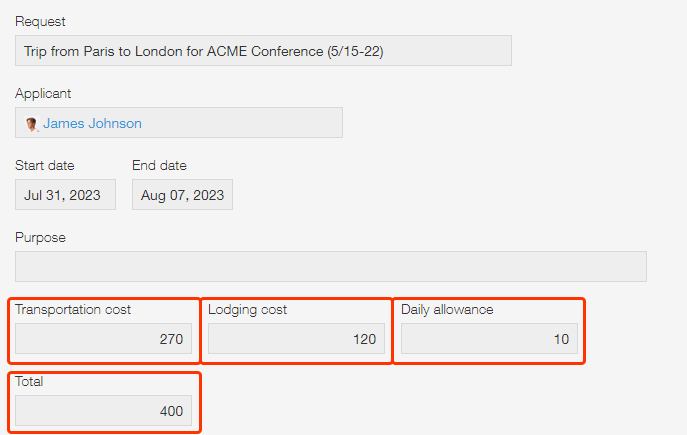Open the James Johnson applicant link
Image resolution: width=687 pixels, height=435 pixels.
(92, 124)
